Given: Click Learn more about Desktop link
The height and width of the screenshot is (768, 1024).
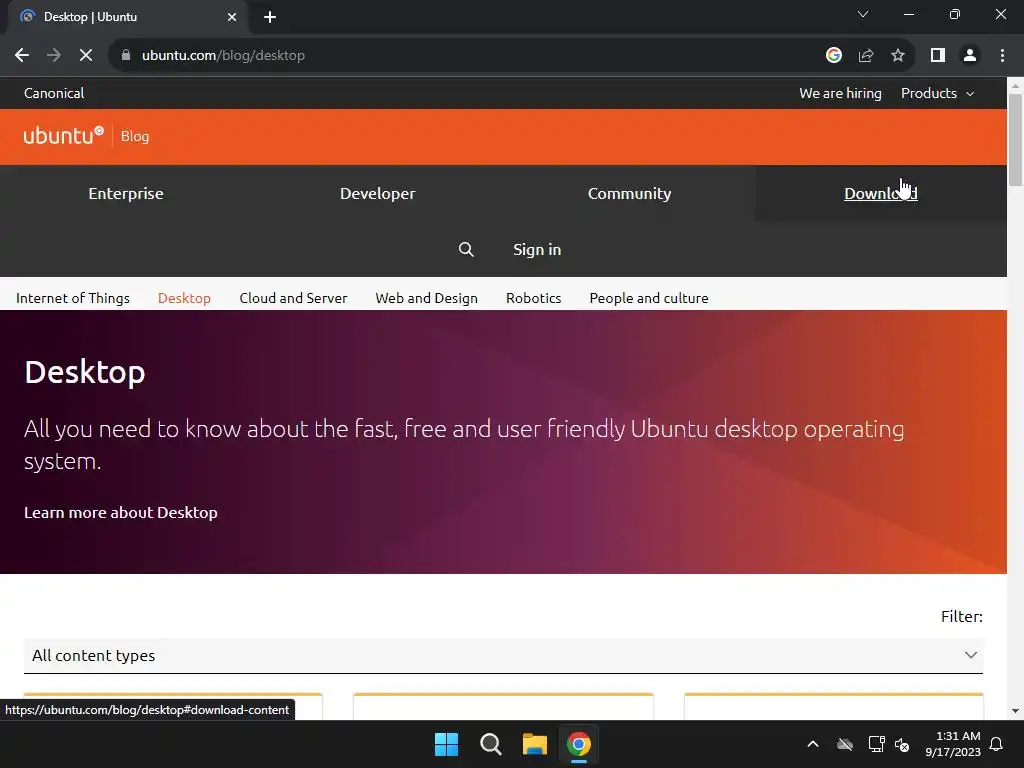Looking at the screenshot, I should click(121, 513).
